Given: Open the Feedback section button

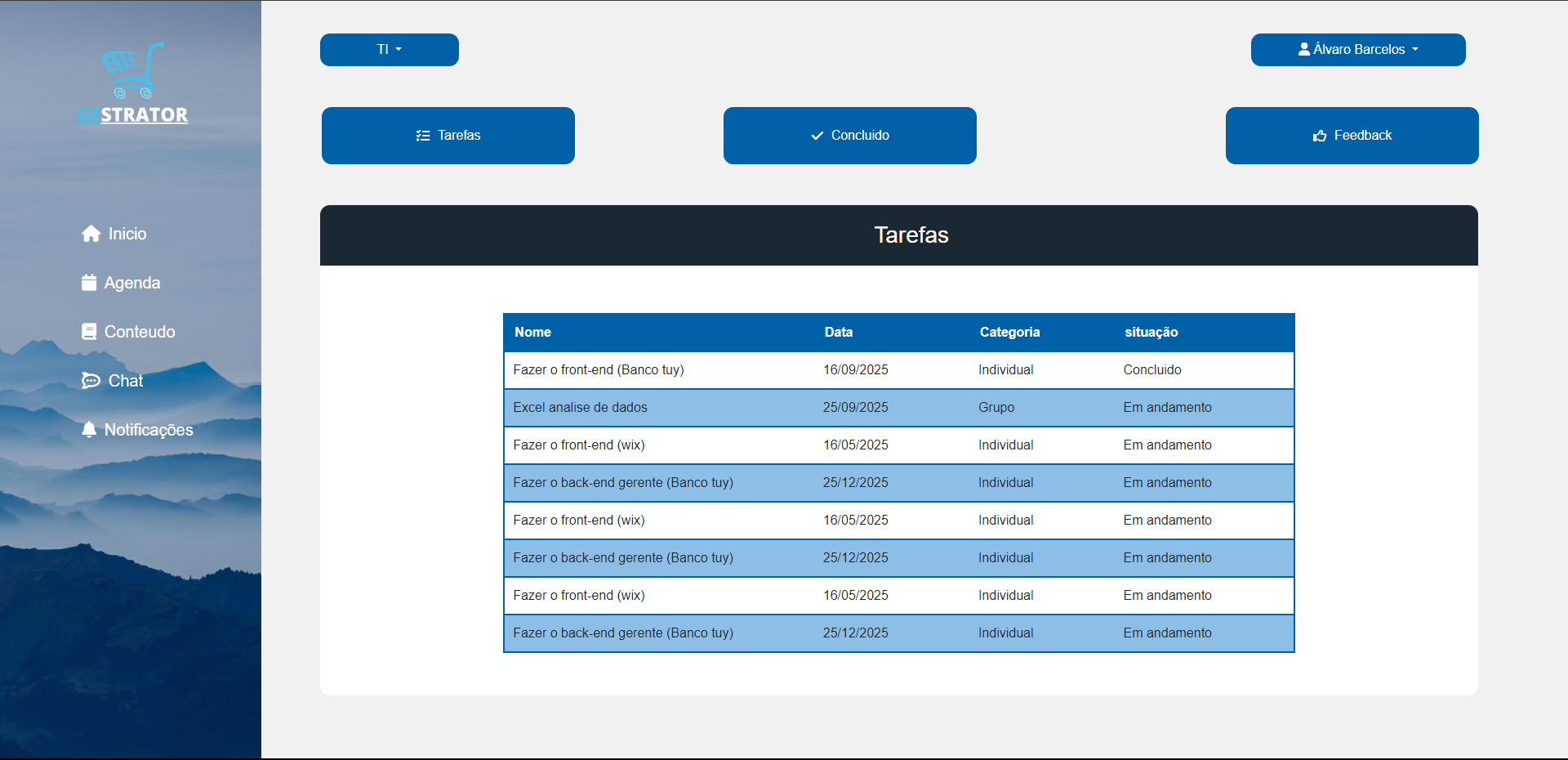Looking at the screenshot, I should (1352, 136).
